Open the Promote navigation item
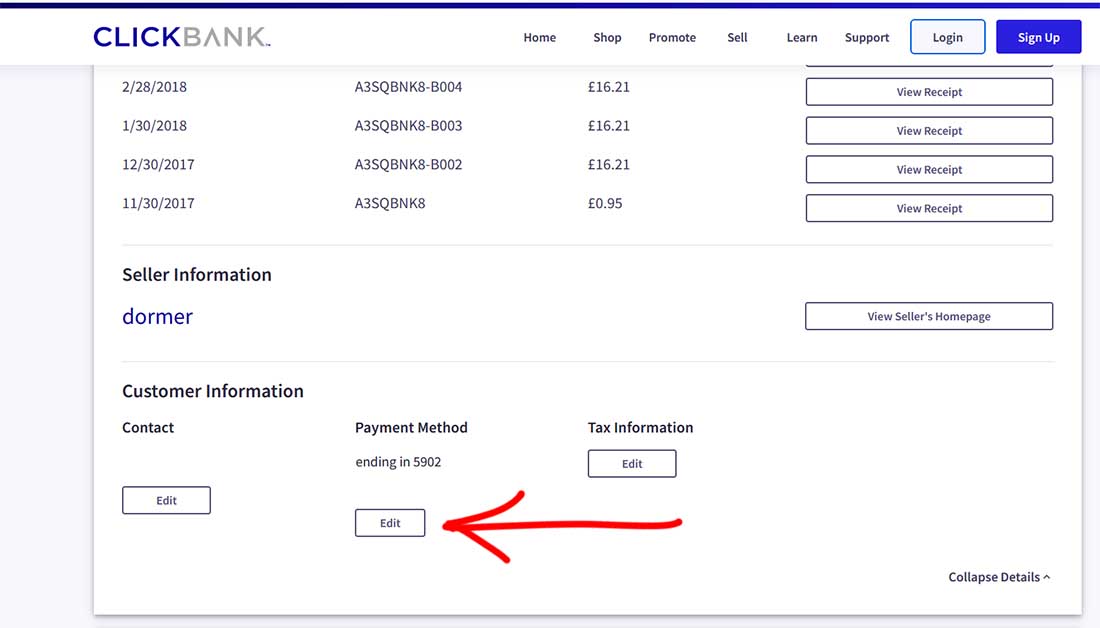Screen dimensions: 1100x628 tap(672, 37)
